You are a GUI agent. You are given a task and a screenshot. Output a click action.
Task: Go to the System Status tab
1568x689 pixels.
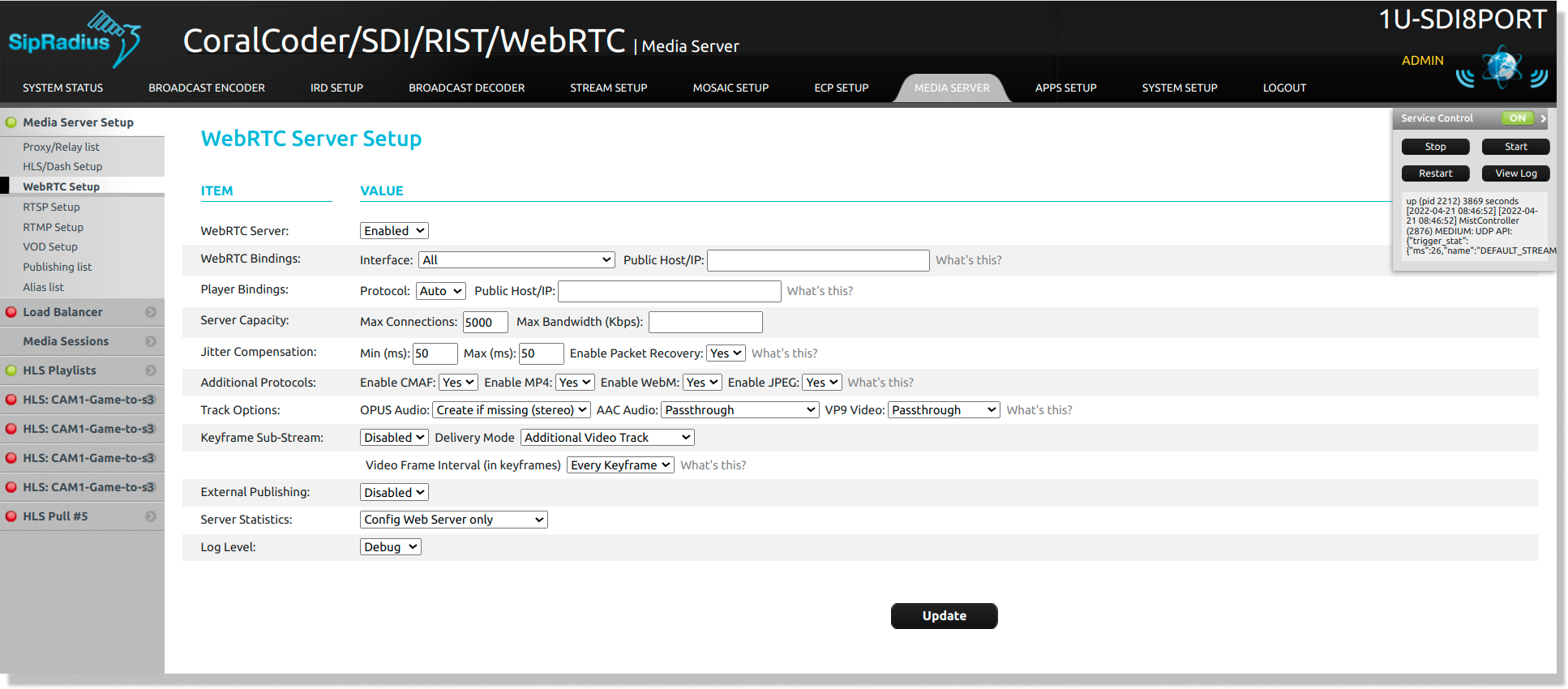coord(62,88)
